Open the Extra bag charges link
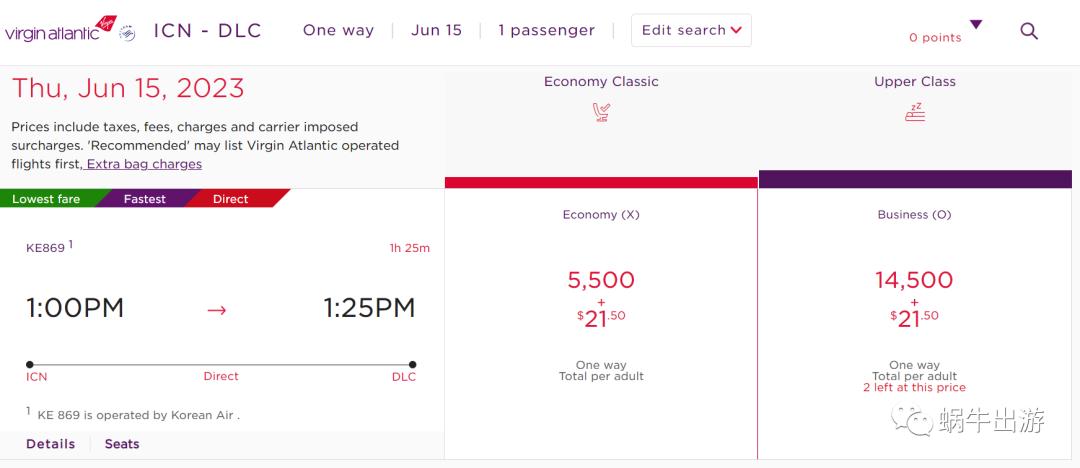1080x468 pixels. 144,164
